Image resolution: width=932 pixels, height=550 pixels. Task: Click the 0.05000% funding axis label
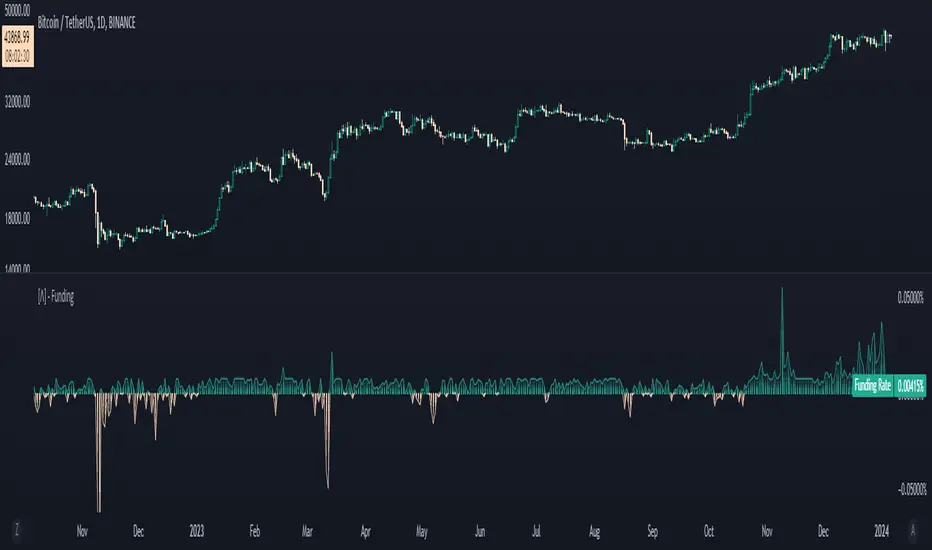tap(911, 297)
